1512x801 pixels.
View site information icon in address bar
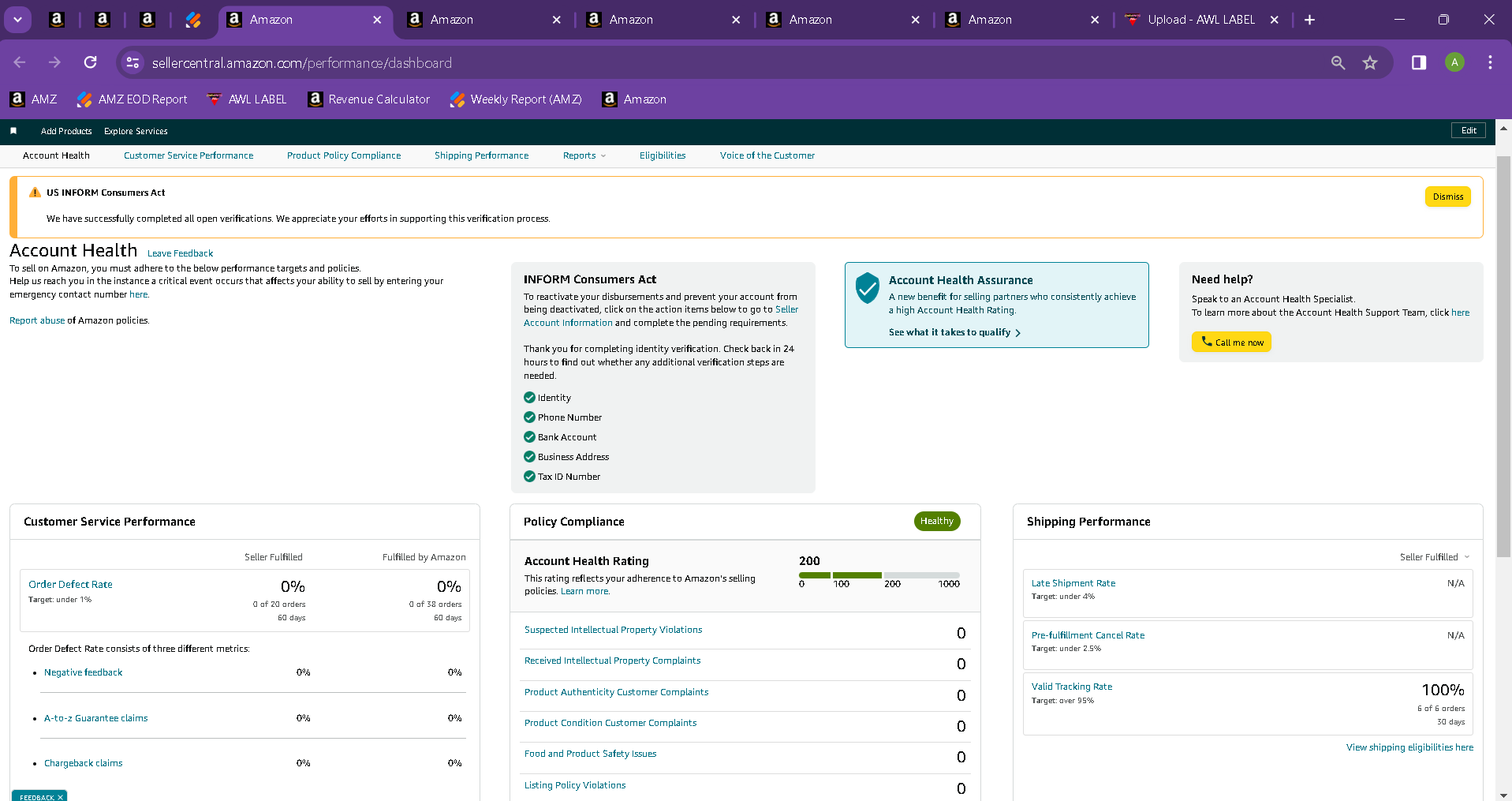pos(133,62)
